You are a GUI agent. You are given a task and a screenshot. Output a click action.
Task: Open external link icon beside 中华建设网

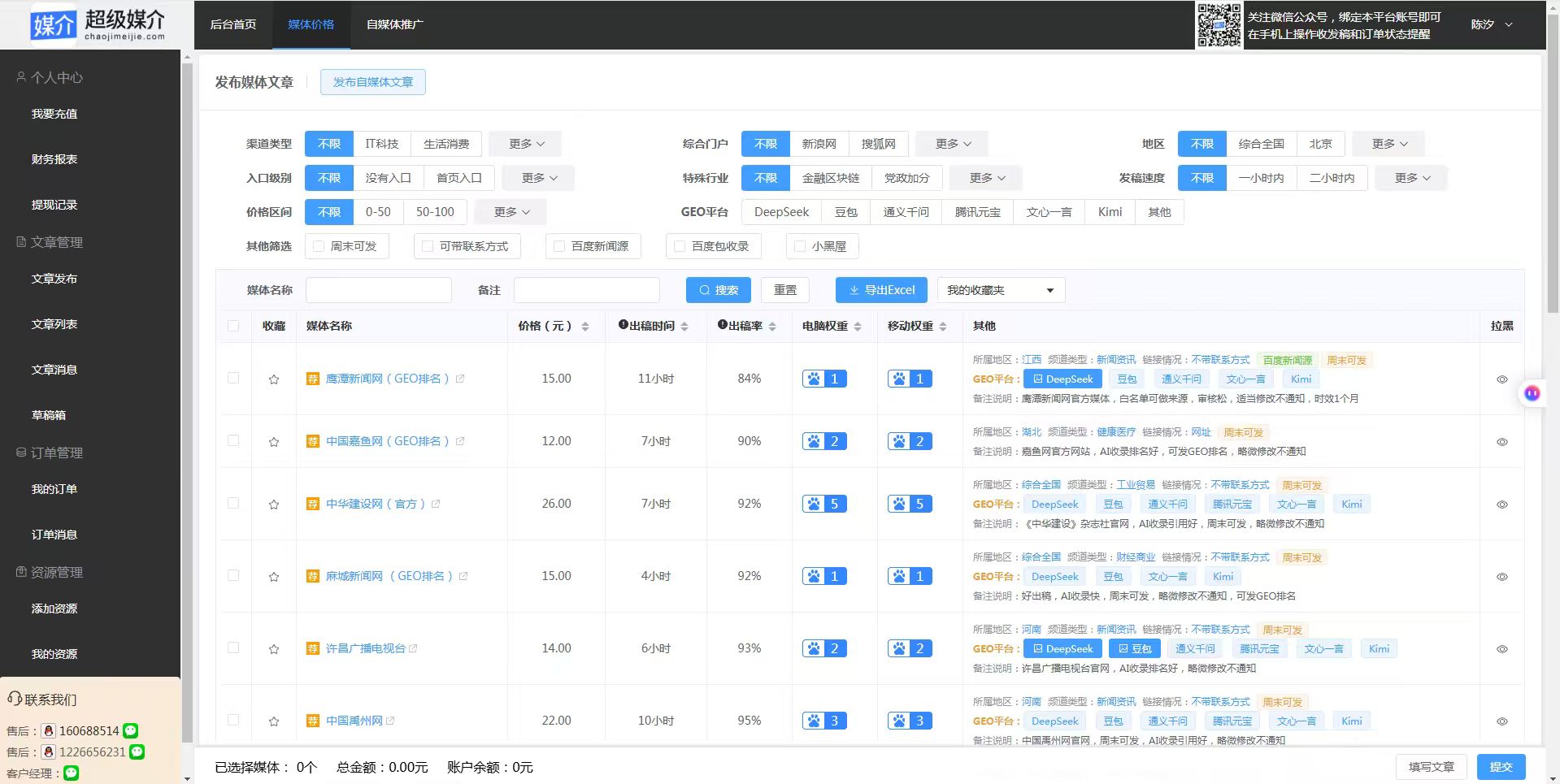436,504
